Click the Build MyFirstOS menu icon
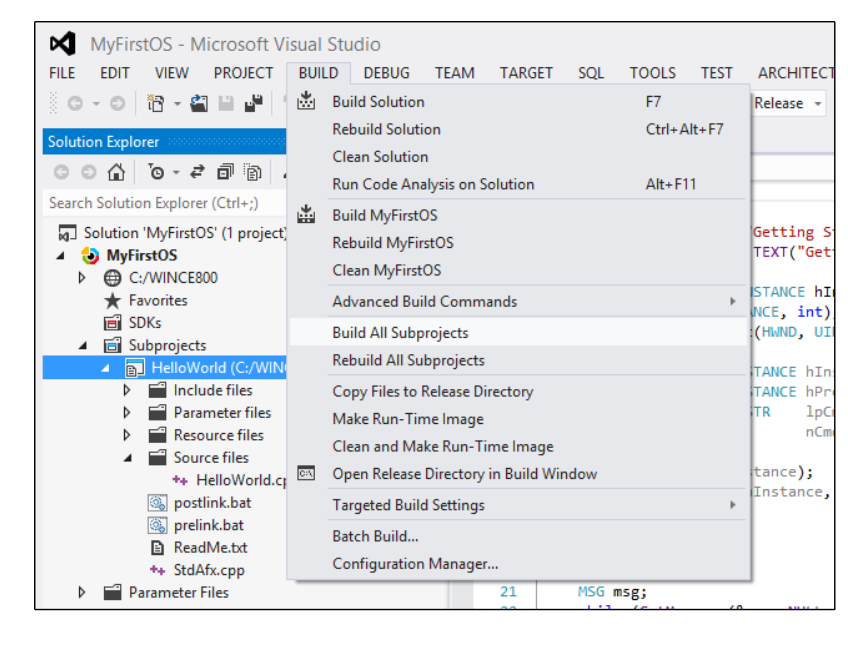The height and width of the screenshot is (646, 848). point(306,215)
